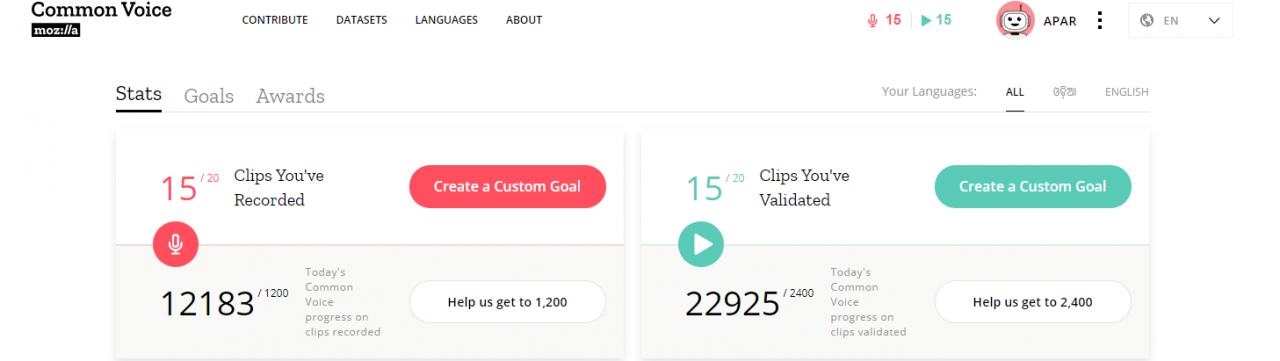Open the robot avatar profile picture

1016,20
